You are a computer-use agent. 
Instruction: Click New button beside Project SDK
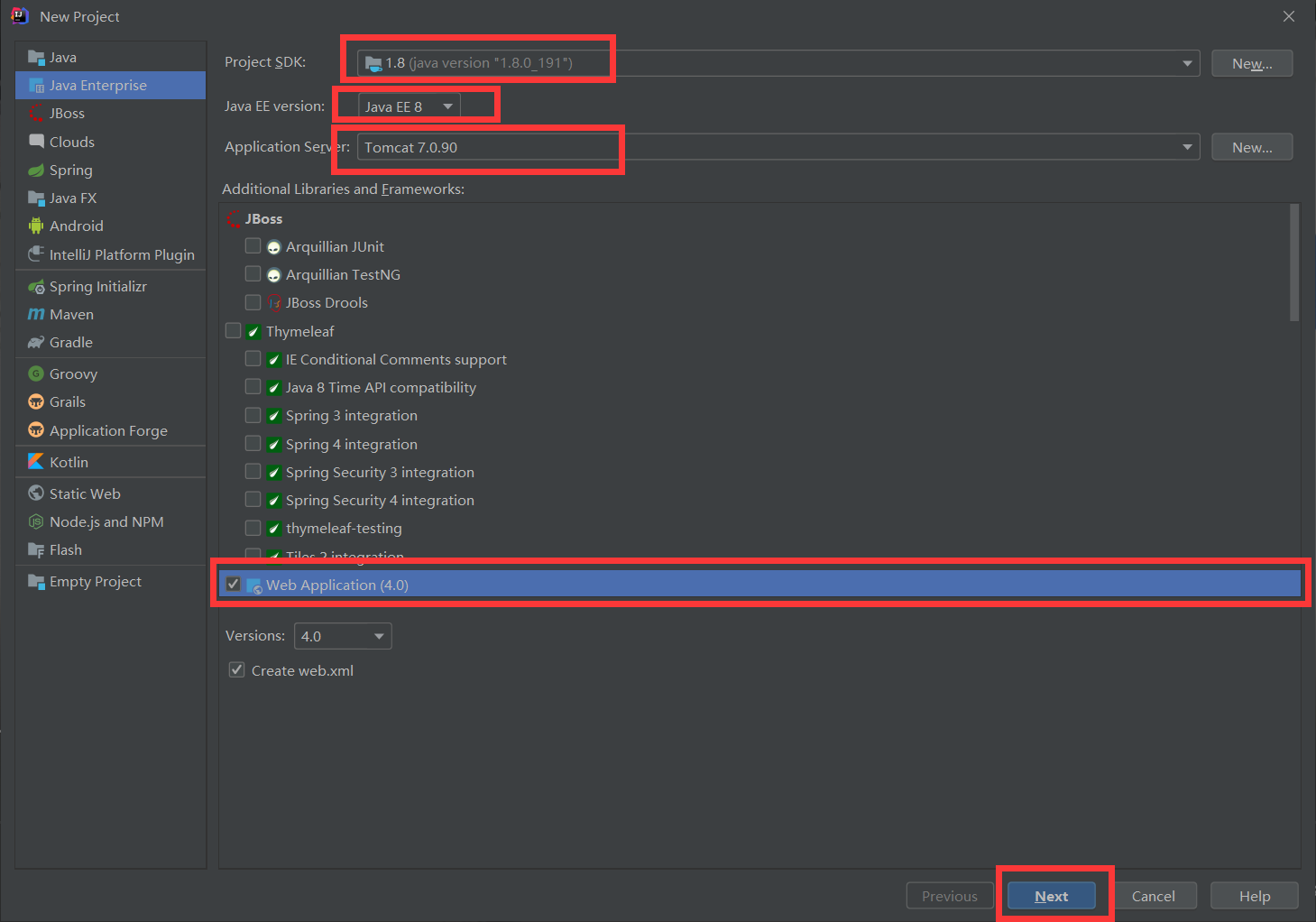pyautogui.click(x=1252, y=63)
